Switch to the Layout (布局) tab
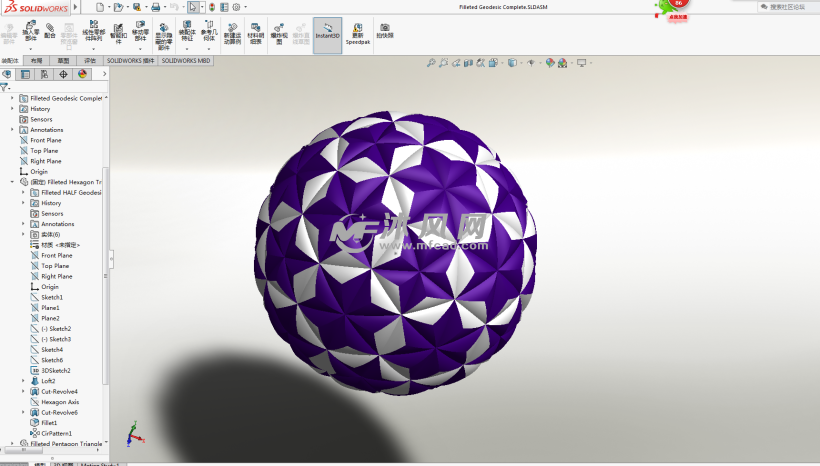820x466 pixels. coord(37,61)
